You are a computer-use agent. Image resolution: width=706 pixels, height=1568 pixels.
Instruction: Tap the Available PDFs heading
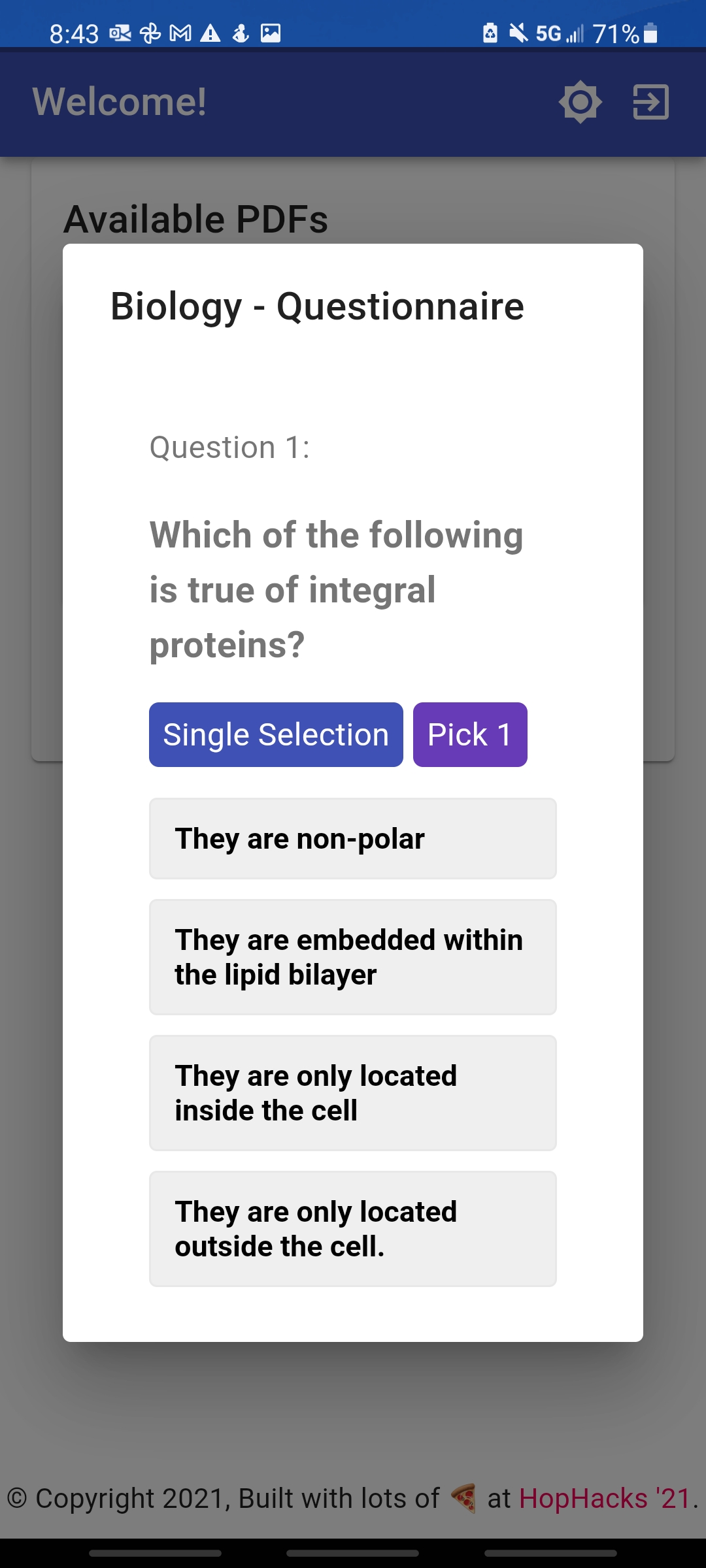195,219
